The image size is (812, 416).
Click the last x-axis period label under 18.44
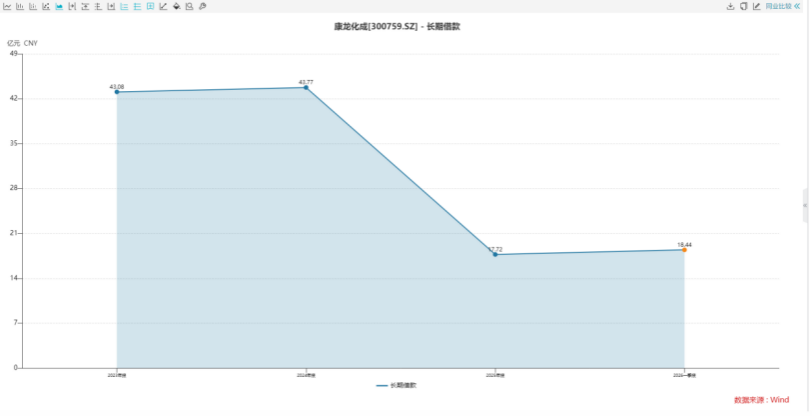(x=685, y=376)
